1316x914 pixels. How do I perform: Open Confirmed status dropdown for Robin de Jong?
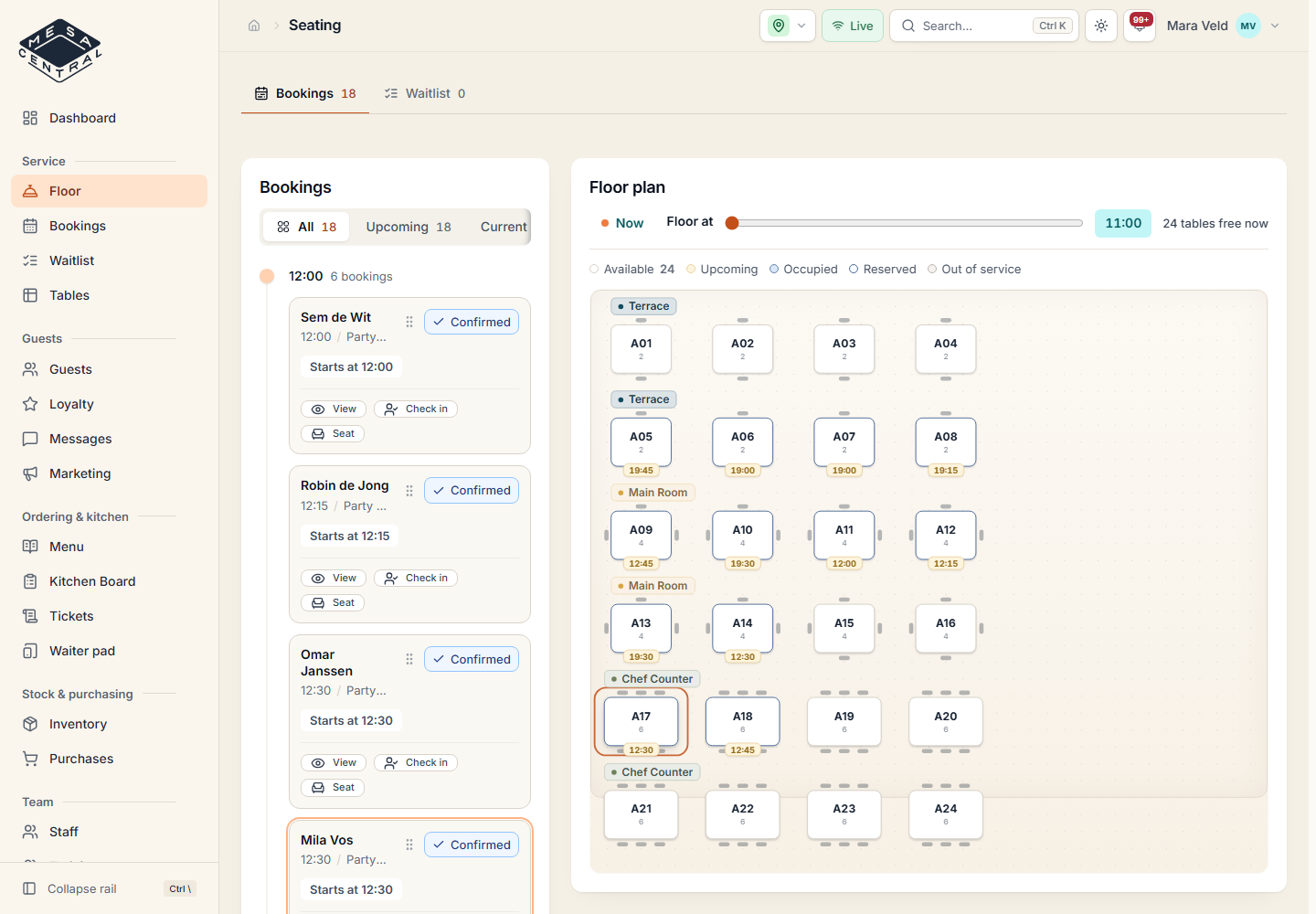(472, 491)
